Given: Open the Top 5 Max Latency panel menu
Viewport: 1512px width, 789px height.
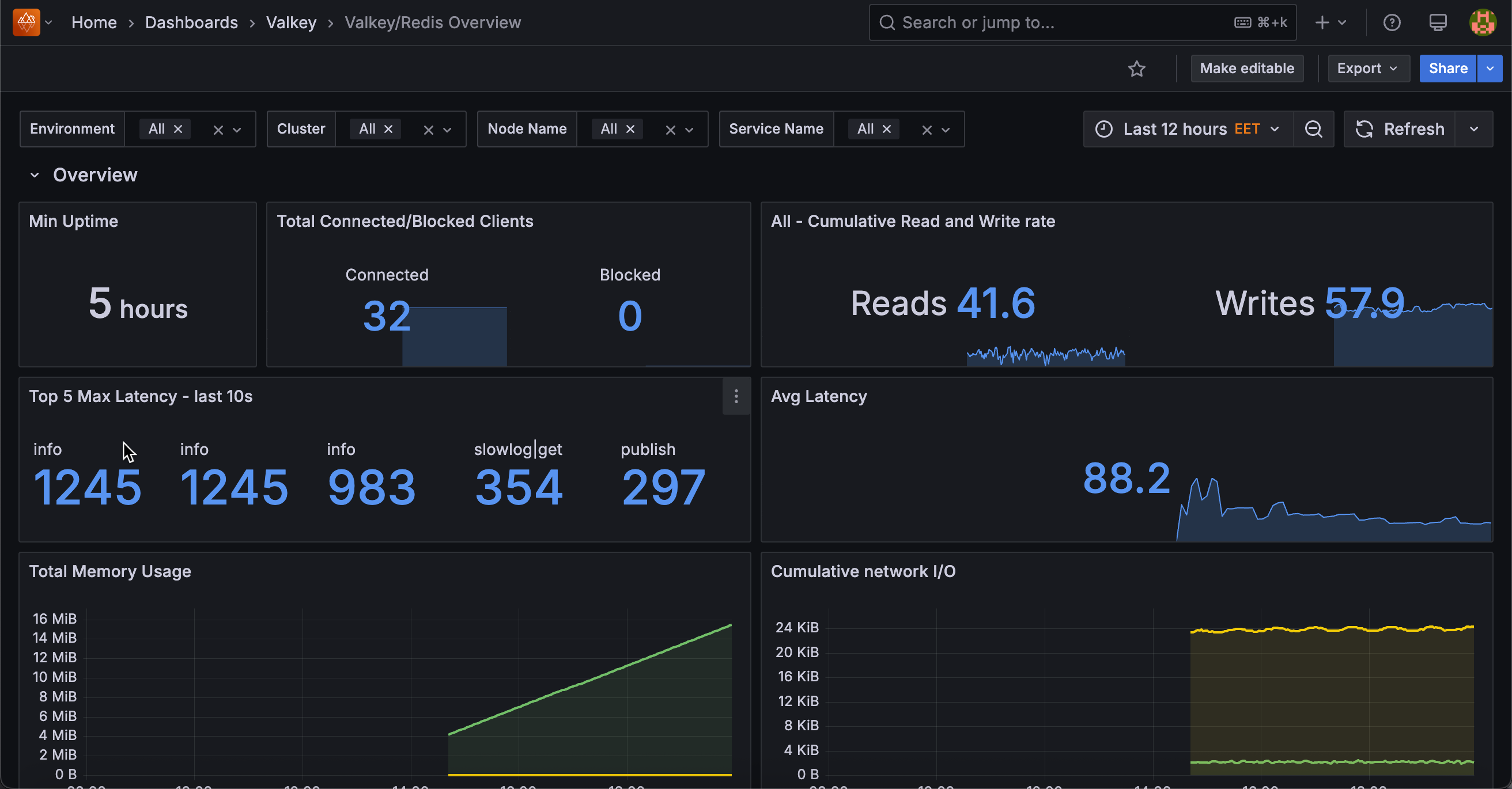Looking at the screenshot, I should click(736, 397).
